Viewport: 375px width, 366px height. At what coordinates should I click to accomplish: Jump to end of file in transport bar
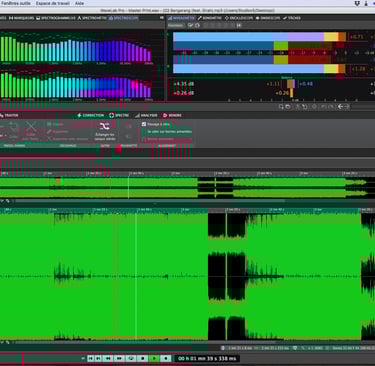point(99,358)
